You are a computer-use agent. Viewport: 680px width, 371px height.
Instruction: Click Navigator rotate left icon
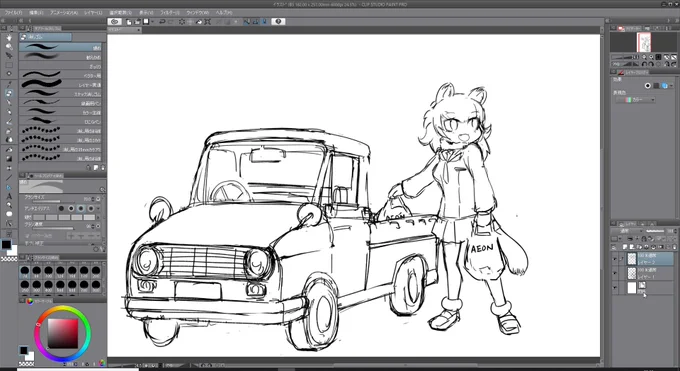[x=644, y=64]
